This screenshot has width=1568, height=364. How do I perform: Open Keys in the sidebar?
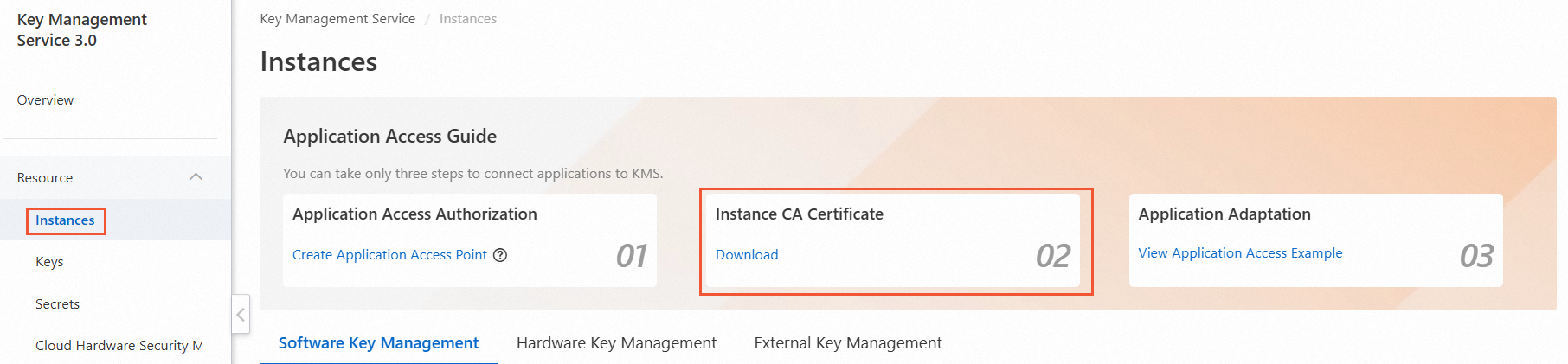[49, 262]
